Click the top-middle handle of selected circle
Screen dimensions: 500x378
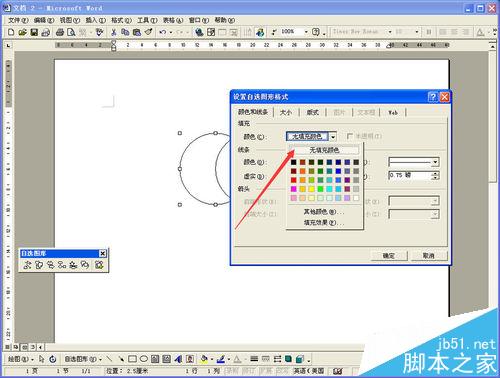pos(216,133)
